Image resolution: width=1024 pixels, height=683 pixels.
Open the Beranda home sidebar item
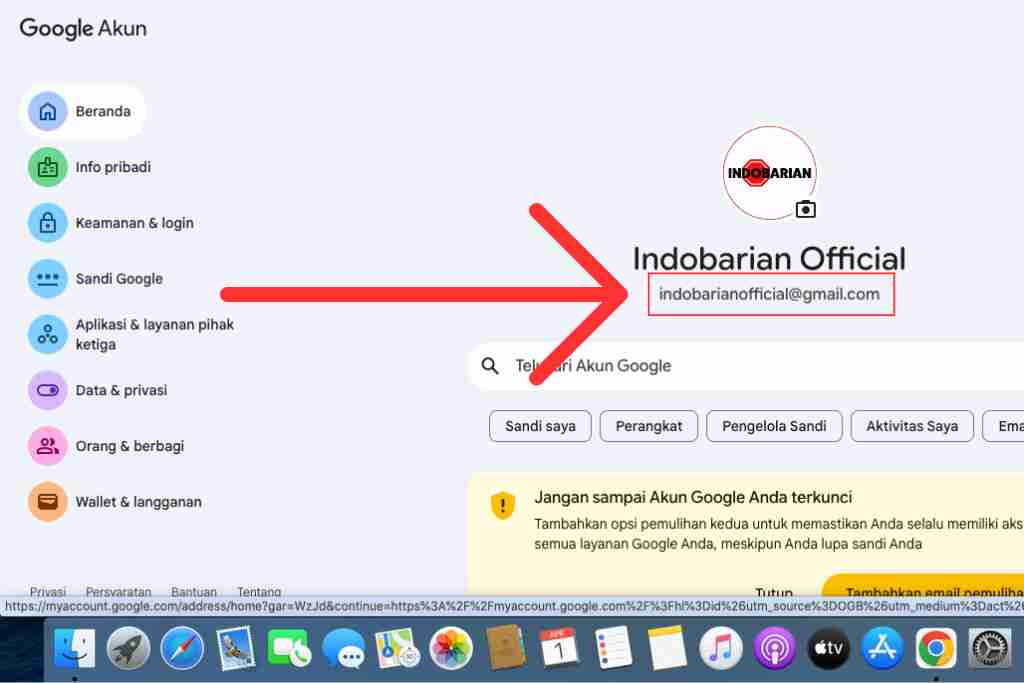(x=84, y=111)
